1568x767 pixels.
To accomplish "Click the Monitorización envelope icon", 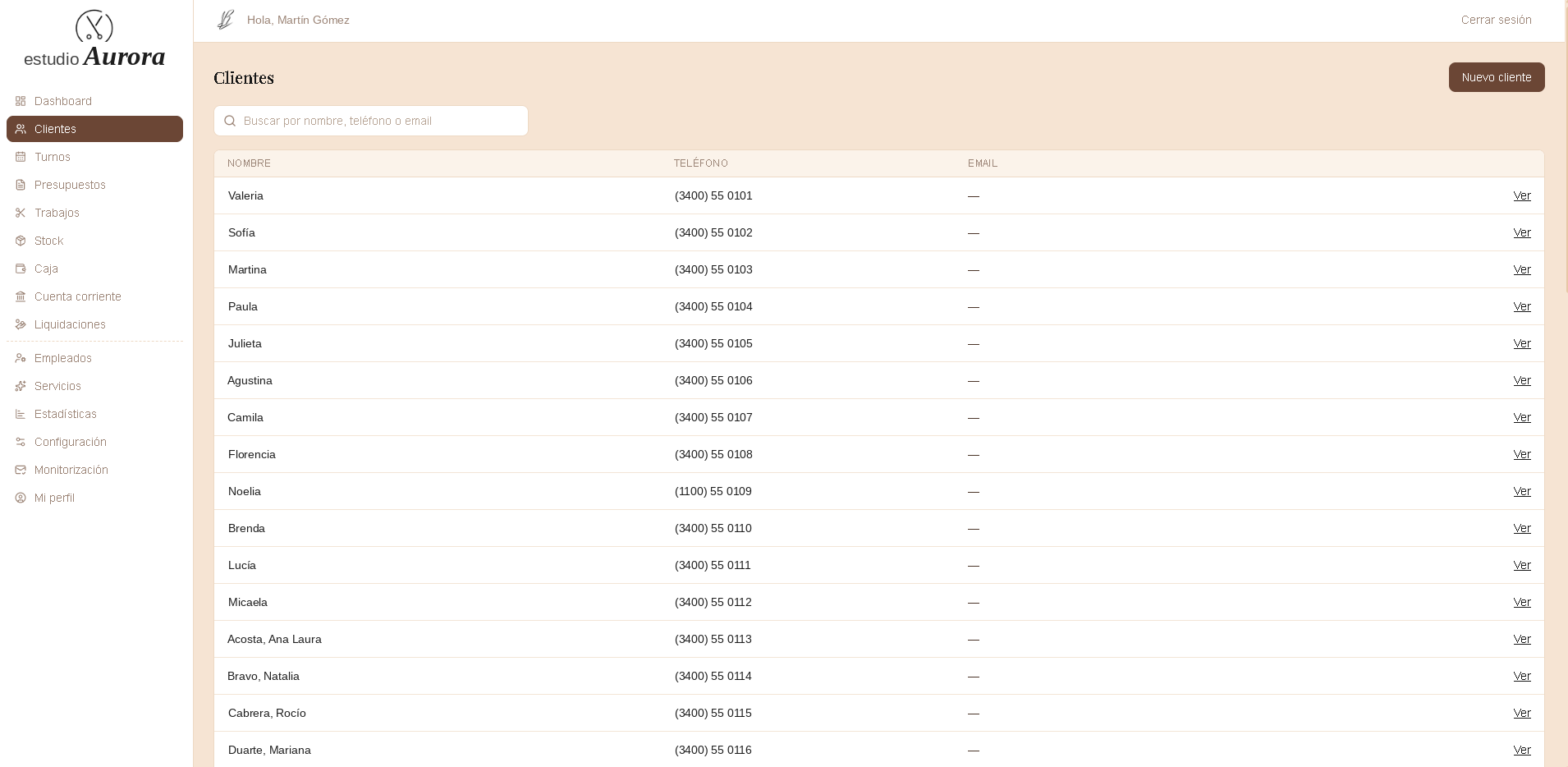I will click(x=21, y=470).
